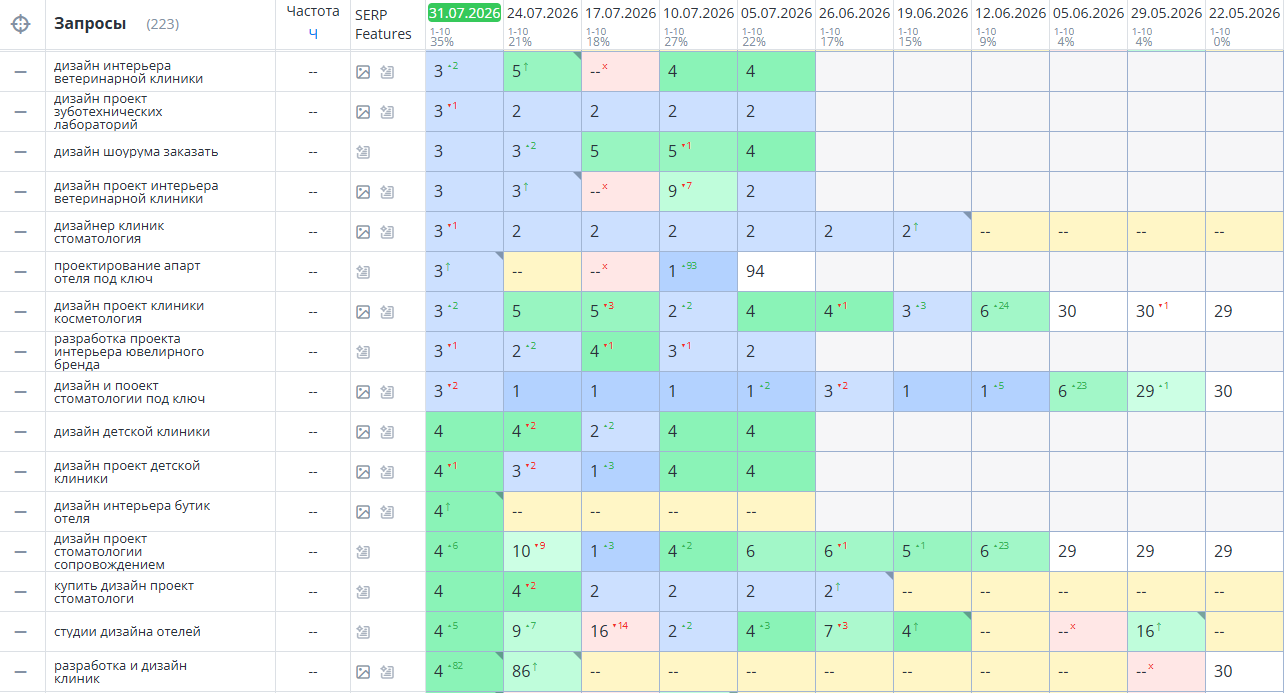Select the highlighted 31.07.2026 date column header

point(464,13)
